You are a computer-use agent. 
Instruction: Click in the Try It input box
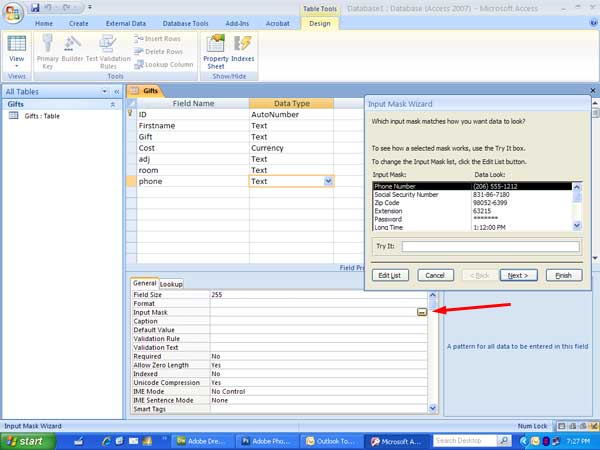(491, 246)
